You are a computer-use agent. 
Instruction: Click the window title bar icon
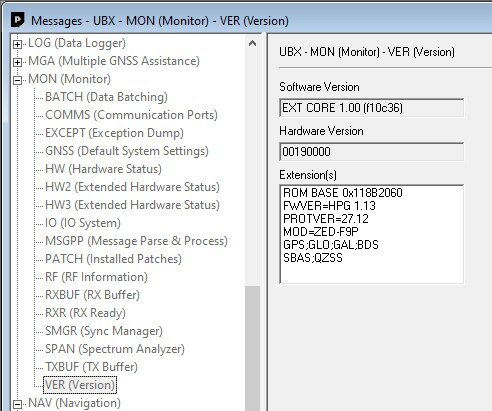pos(17,20)
